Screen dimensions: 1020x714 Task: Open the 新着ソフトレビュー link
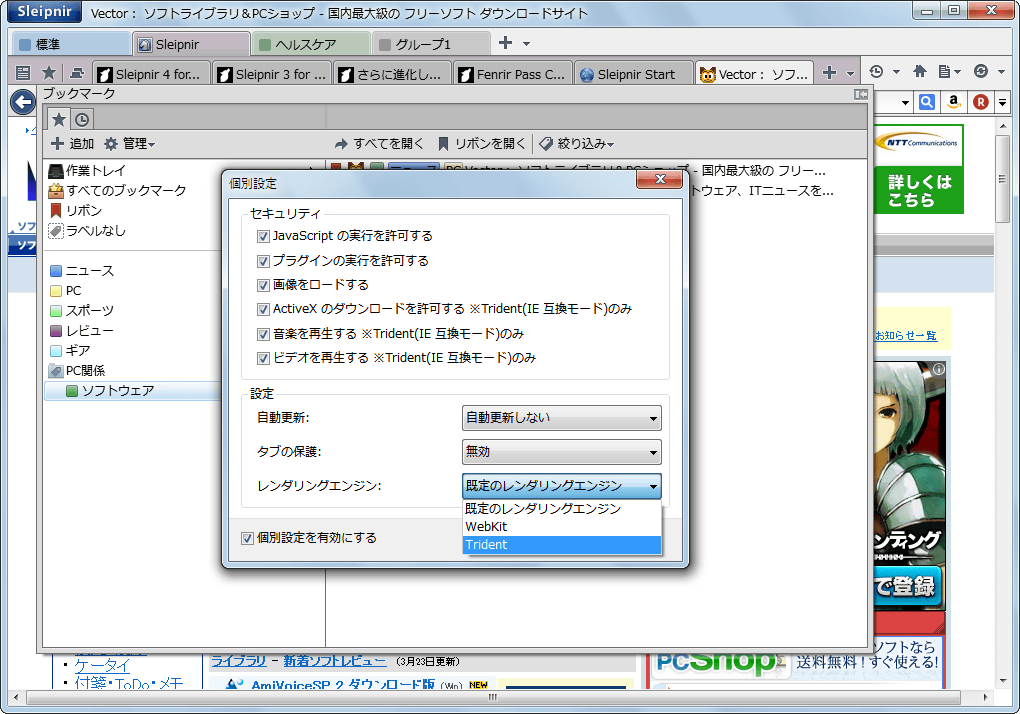coord(334,661)
